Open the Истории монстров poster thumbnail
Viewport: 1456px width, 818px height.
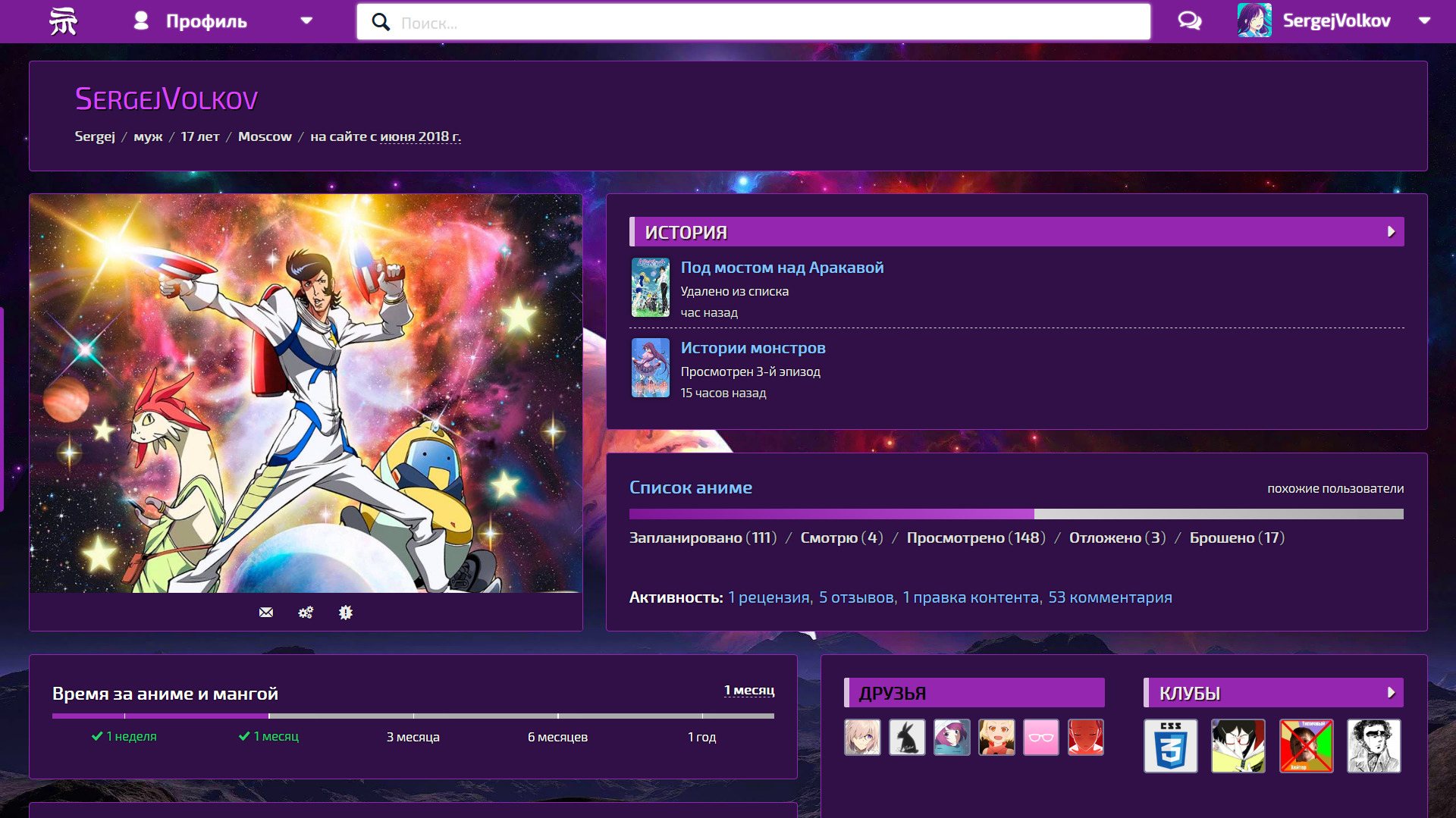[x=651, y=368]
